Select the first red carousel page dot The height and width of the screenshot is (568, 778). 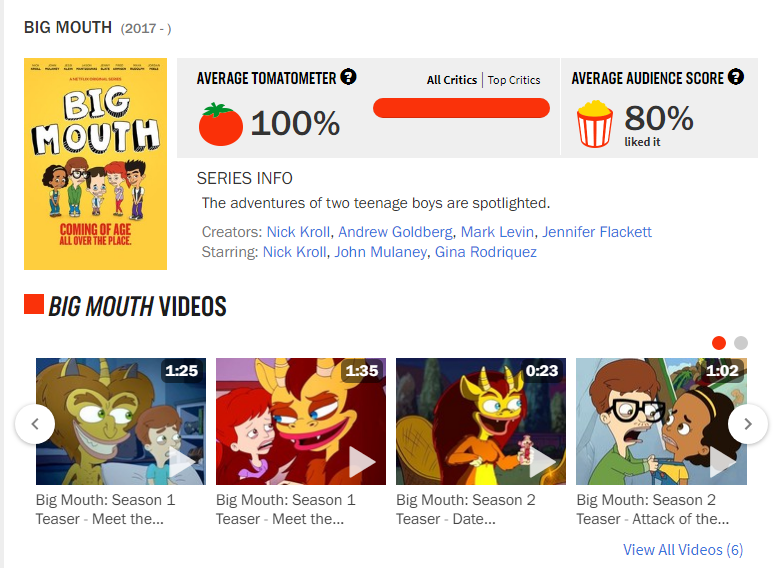719,343
